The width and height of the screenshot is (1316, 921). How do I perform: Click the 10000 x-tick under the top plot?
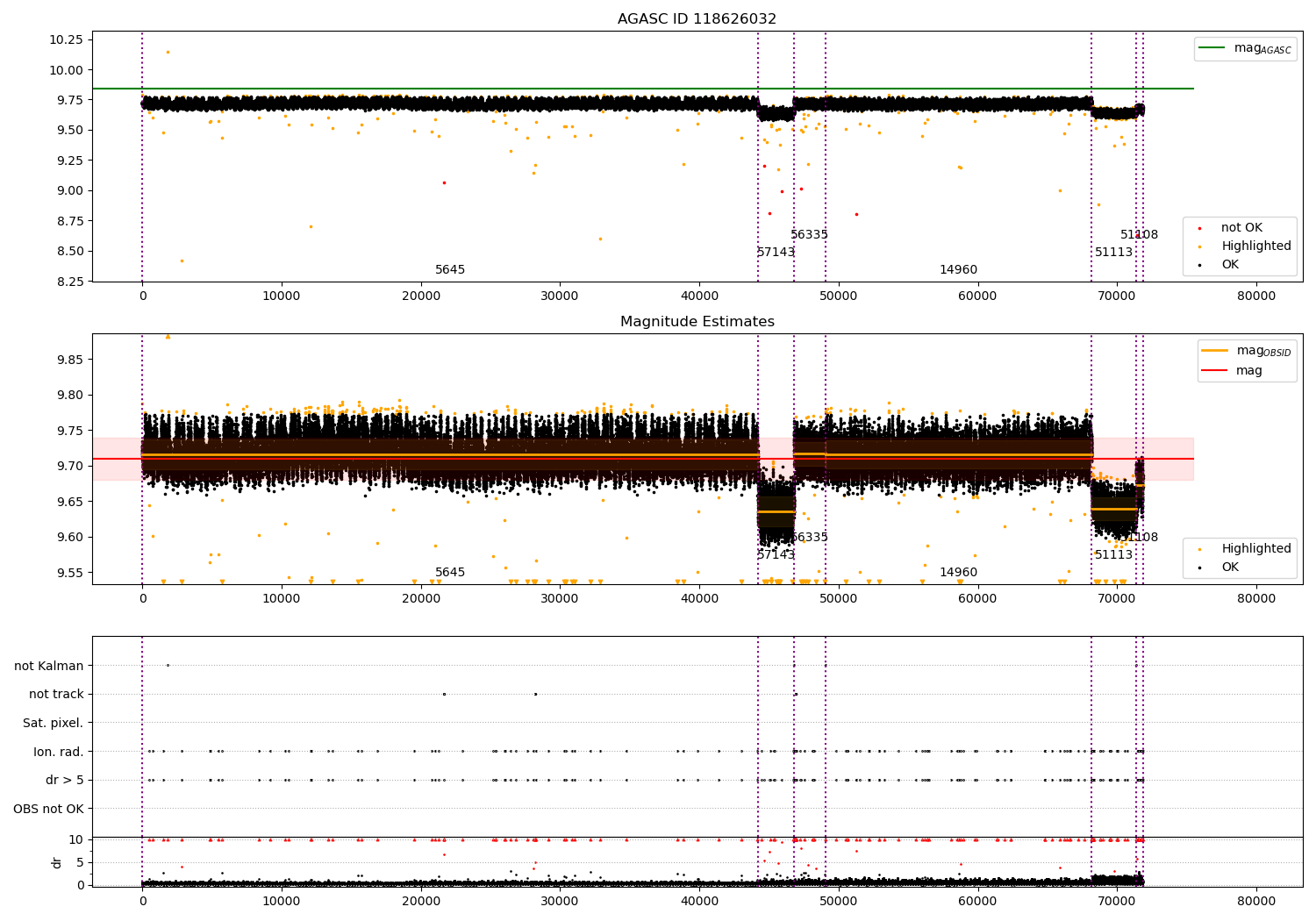point(282,296)
